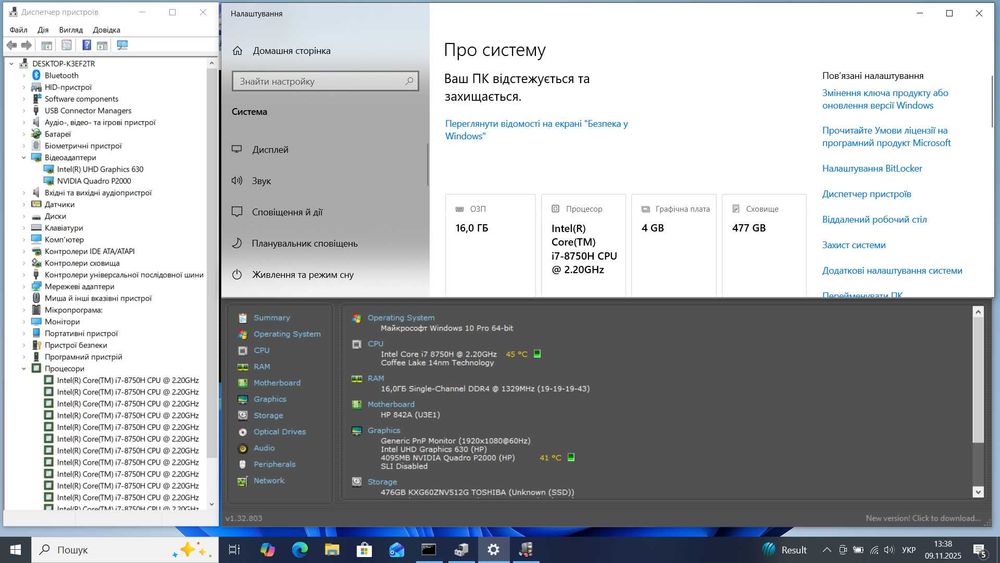Open the Peripherals icon in Speccy sidebar
The image size is (1000, 563).
[242, 465]
